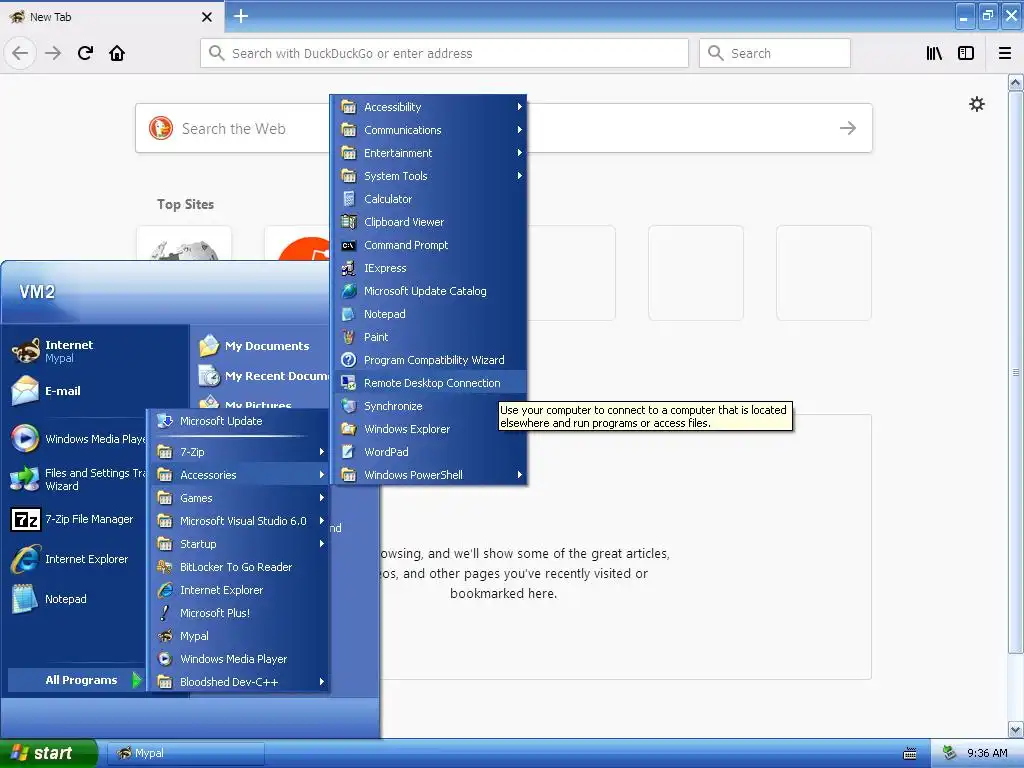Image resolution: width=1024 pixels, height=768 pixels.
Task: Click All Programs in Start menu
Action: pos(76,680)
